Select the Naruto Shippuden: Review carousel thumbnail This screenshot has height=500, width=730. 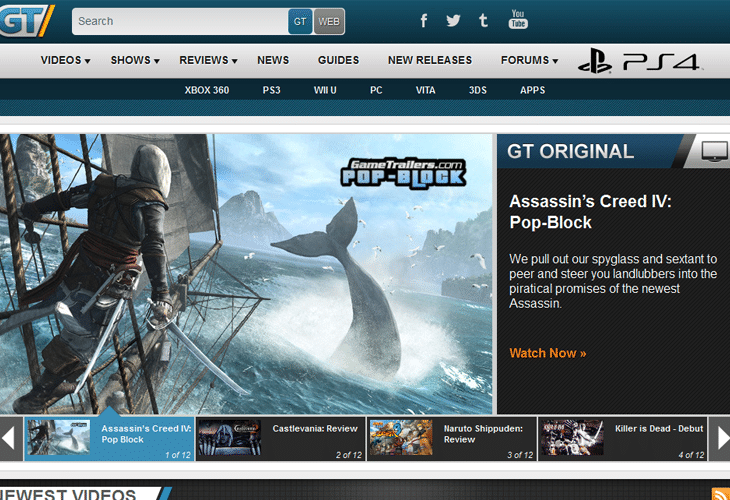(x=401, y=438)
